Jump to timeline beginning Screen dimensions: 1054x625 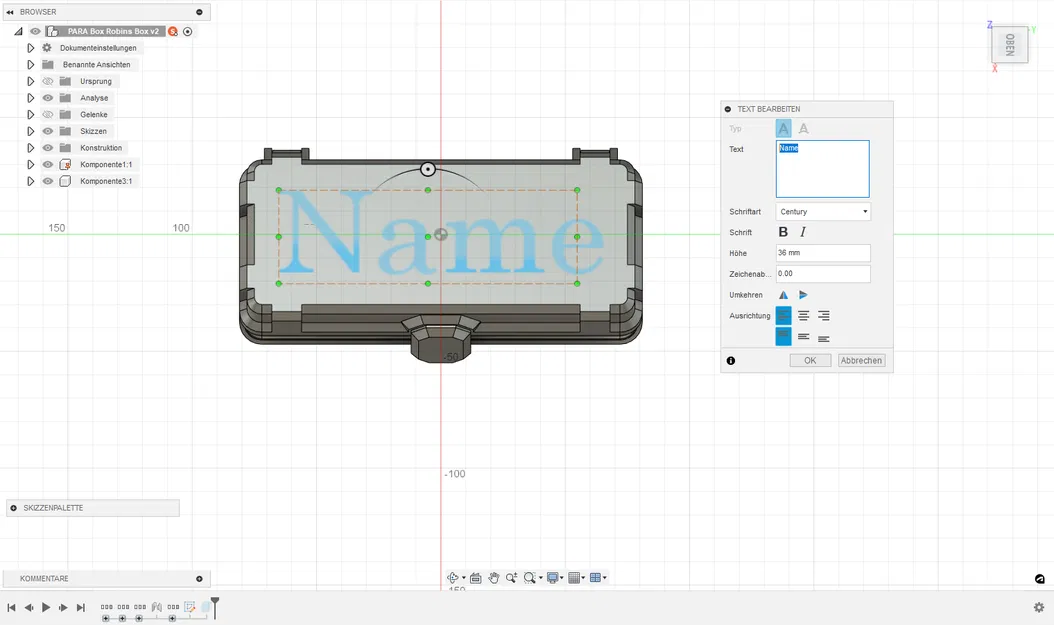pos(11,608)
